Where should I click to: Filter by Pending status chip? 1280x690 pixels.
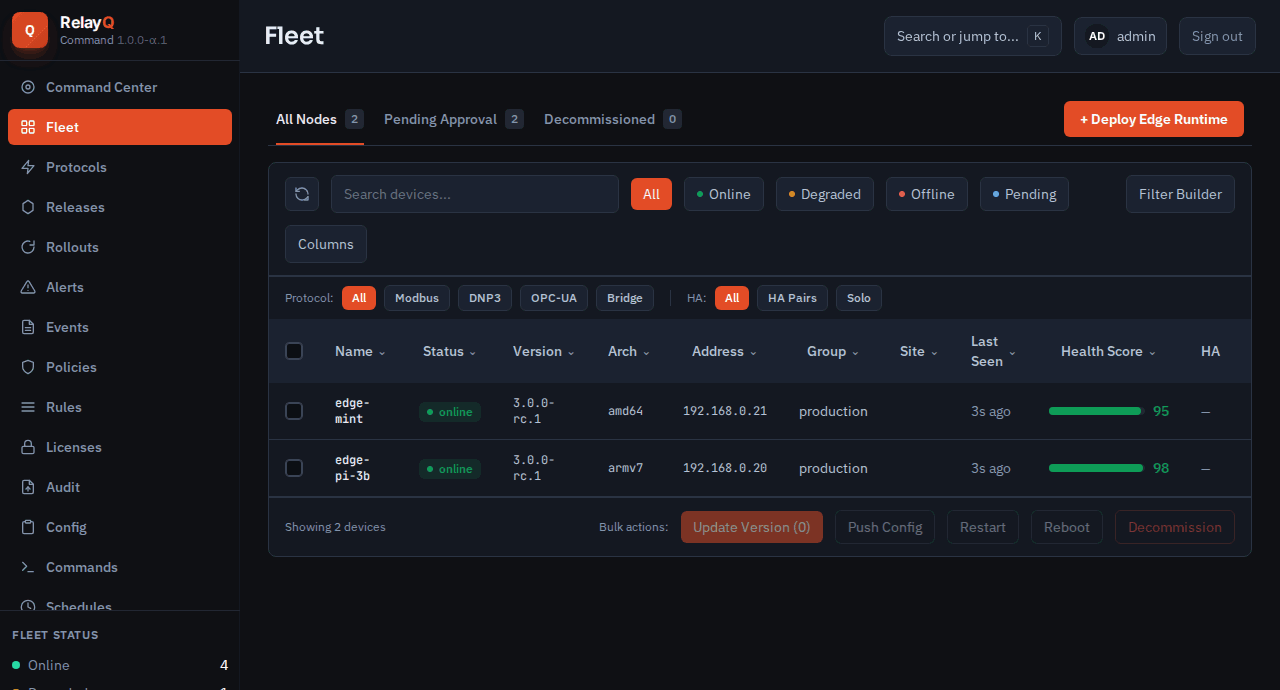1025,194
